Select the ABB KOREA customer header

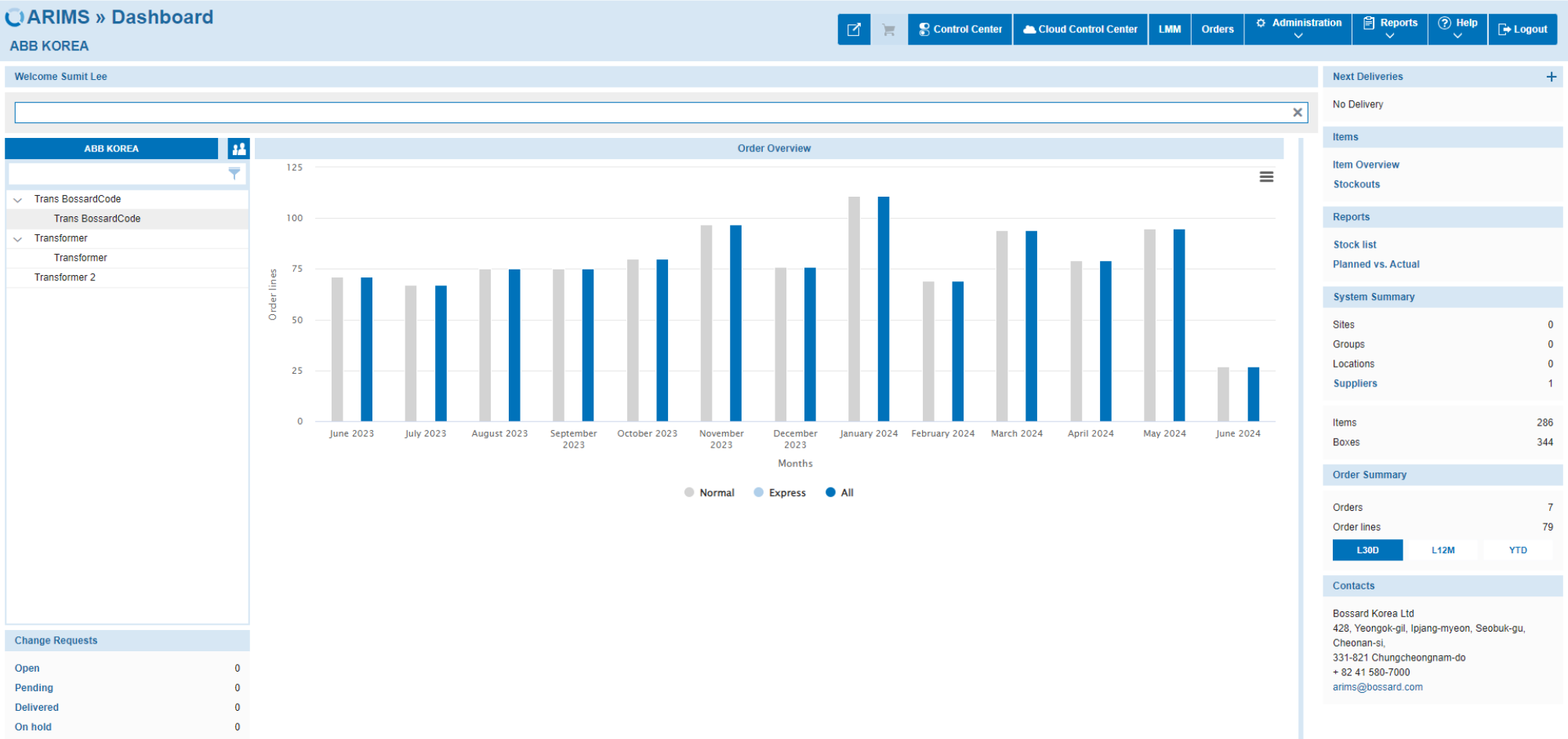pos(111,149)
